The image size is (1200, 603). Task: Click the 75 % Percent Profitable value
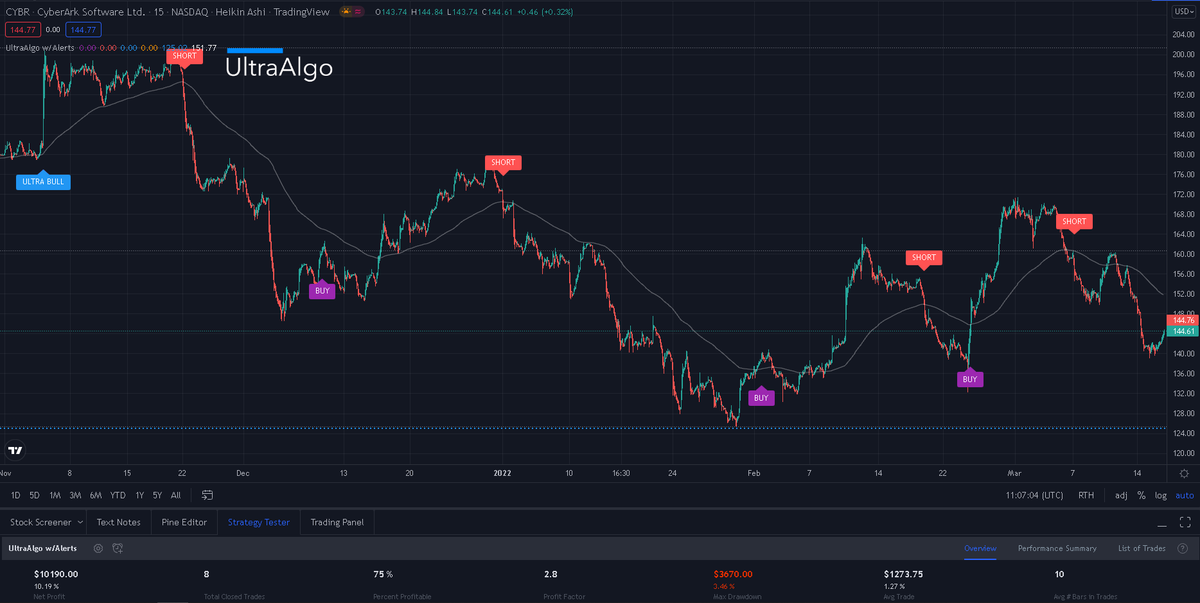(383, 574)
